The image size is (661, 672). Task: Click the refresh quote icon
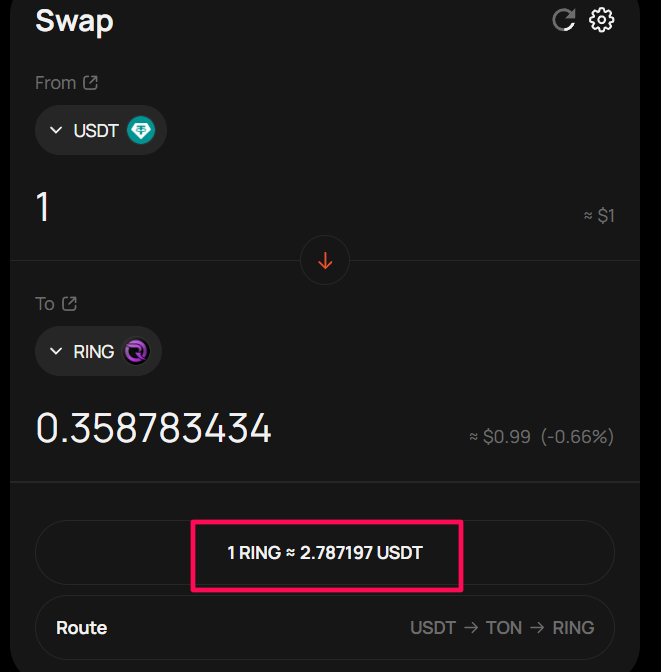564,20
